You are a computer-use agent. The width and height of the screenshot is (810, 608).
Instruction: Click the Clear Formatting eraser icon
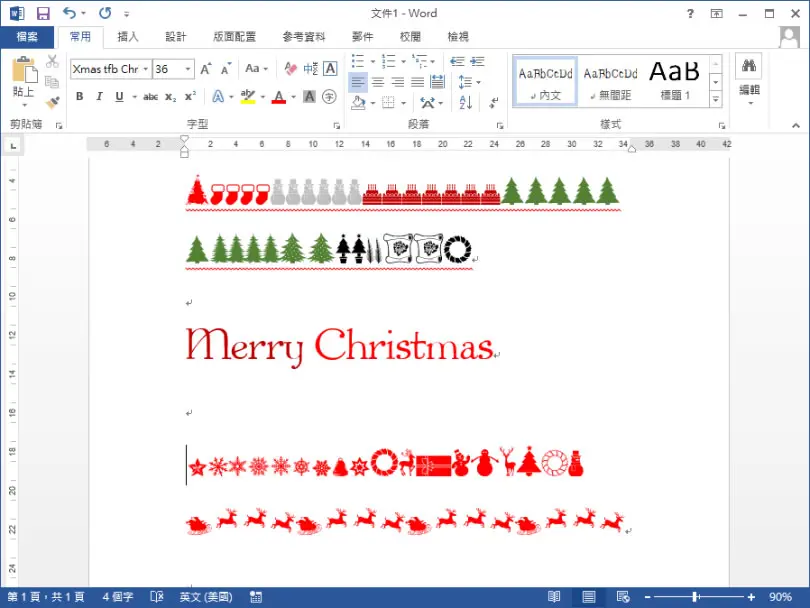click(x=290, y=69)
